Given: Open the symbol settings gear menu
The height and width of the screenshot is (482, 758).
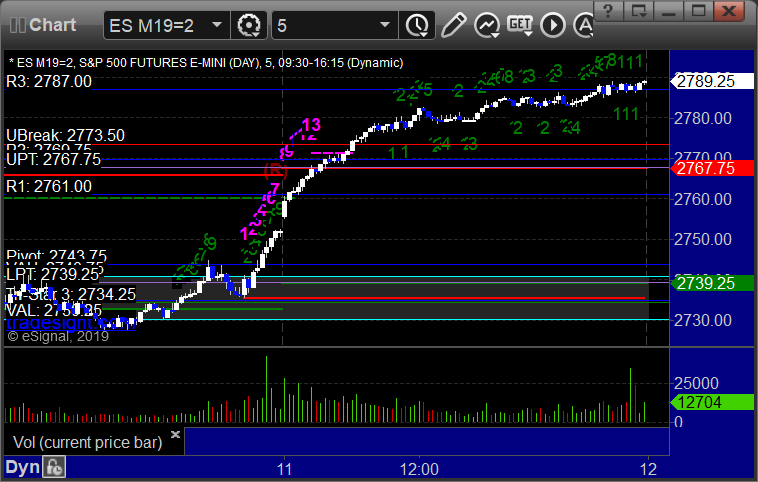Looking at the screenshot, I should 248,25.
